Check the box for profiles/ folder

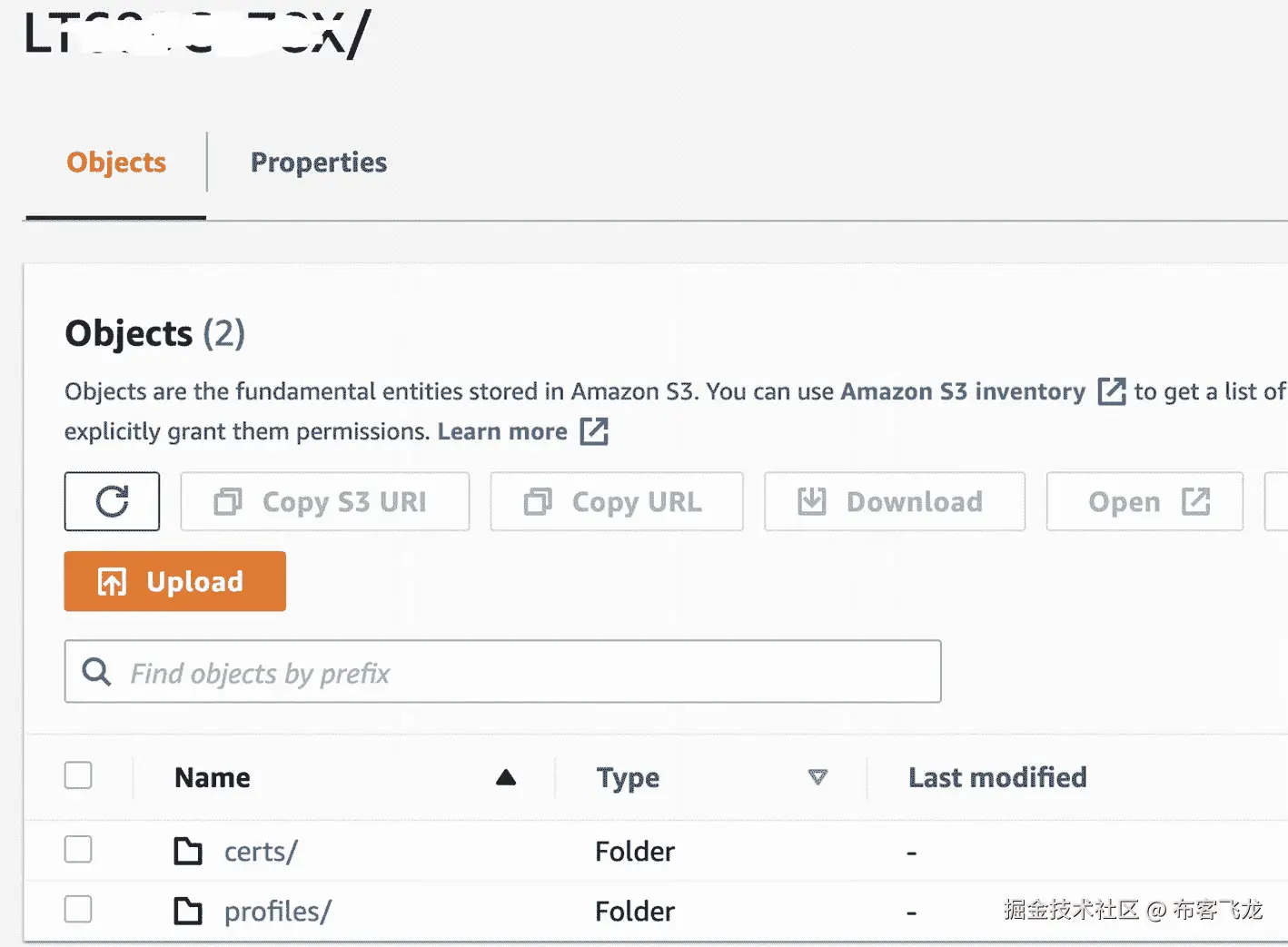pos(78,909)
